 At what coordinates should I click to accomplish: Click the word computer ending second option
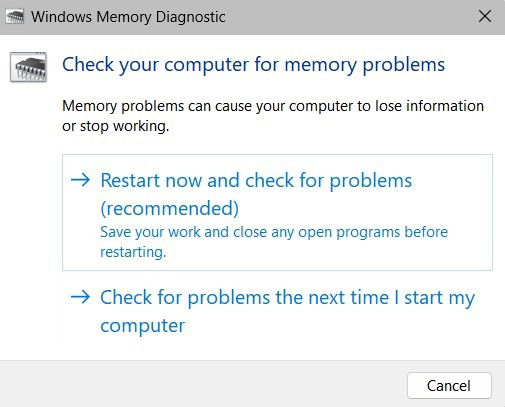pyautogui.click(x=143, y=326)
